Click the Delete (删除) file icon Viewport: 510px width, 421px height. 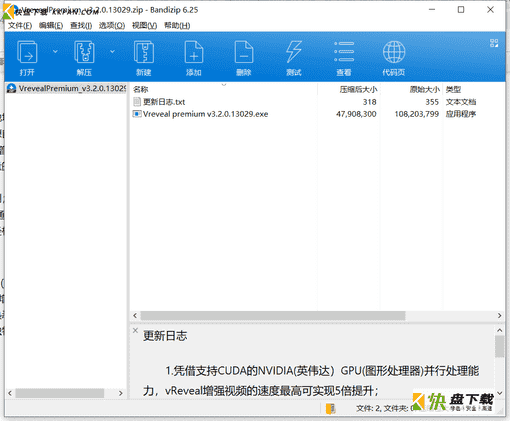tap(244, 52)
